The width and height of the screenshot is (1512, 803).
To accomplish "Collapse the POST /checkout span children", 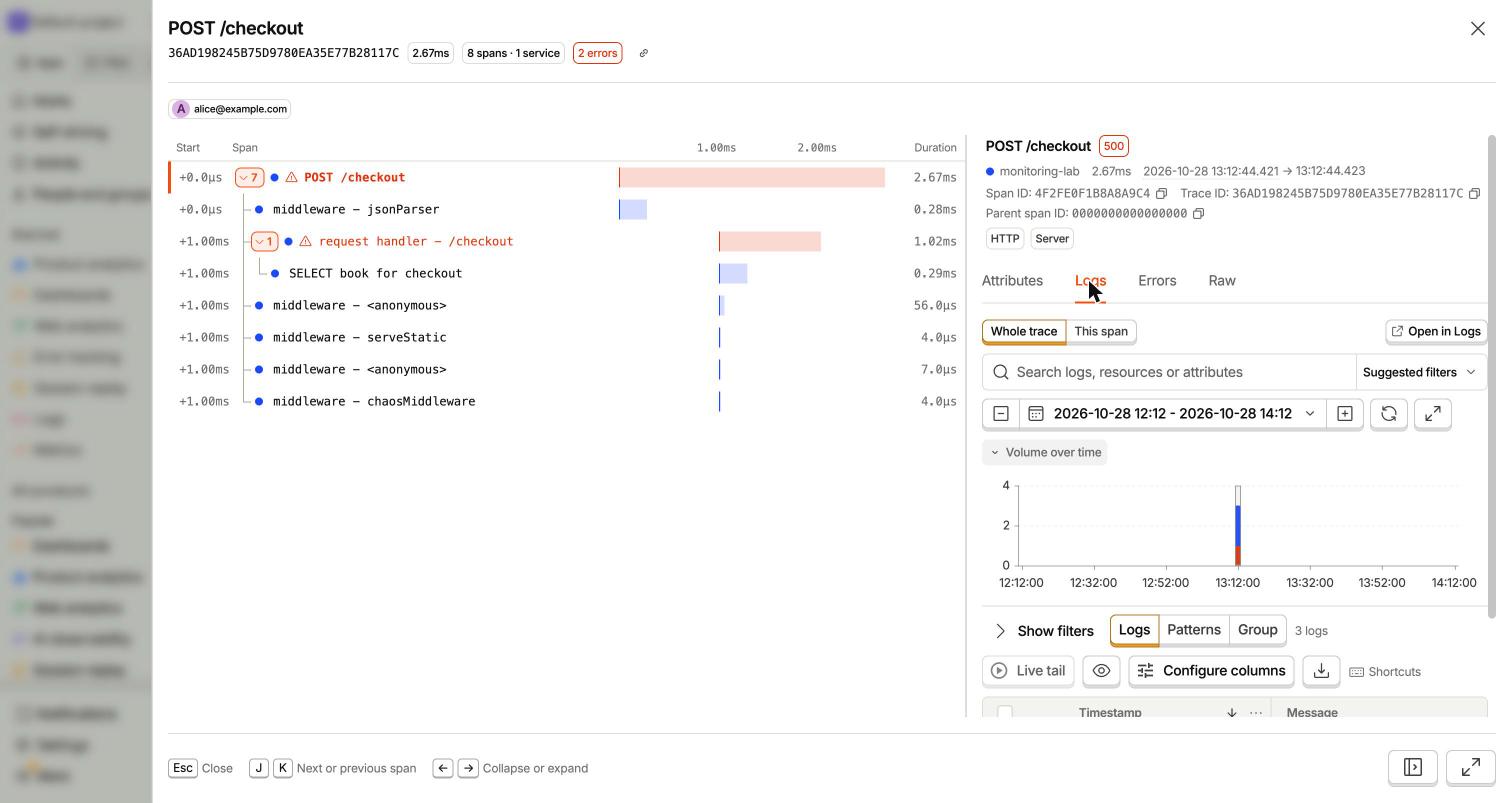I will (x=249, y=177).
